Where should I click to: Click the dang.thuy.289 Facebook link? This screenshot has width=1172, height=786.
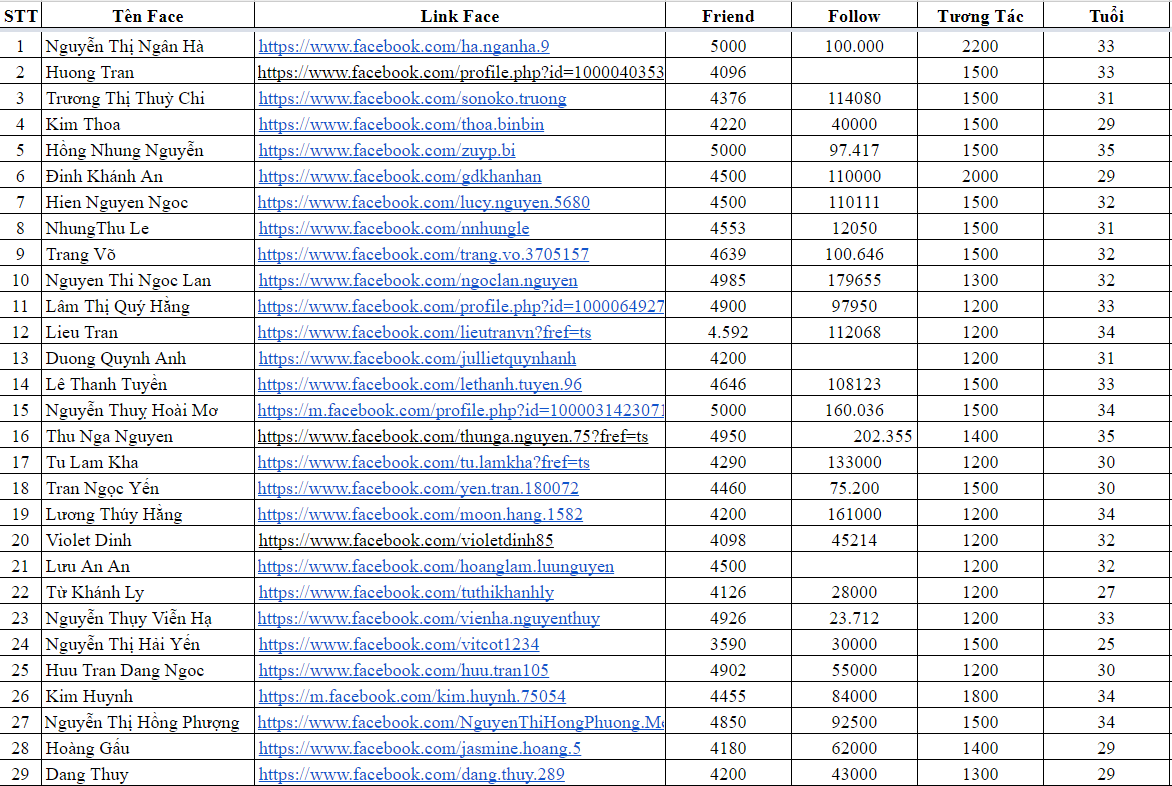coord(411,774)
